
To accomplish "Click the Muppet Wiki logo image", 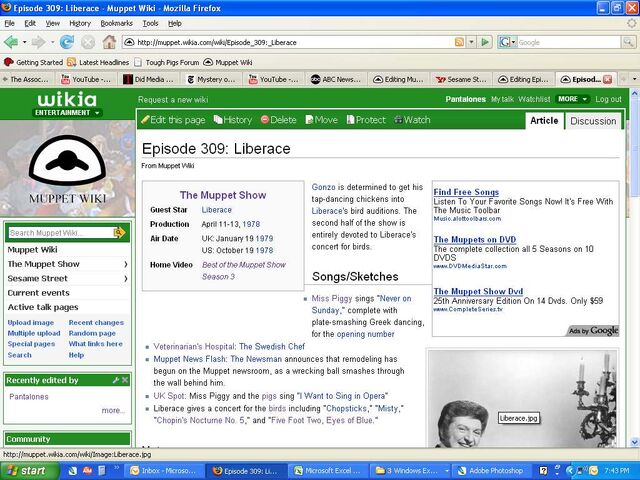I will [x=67, y=168].
